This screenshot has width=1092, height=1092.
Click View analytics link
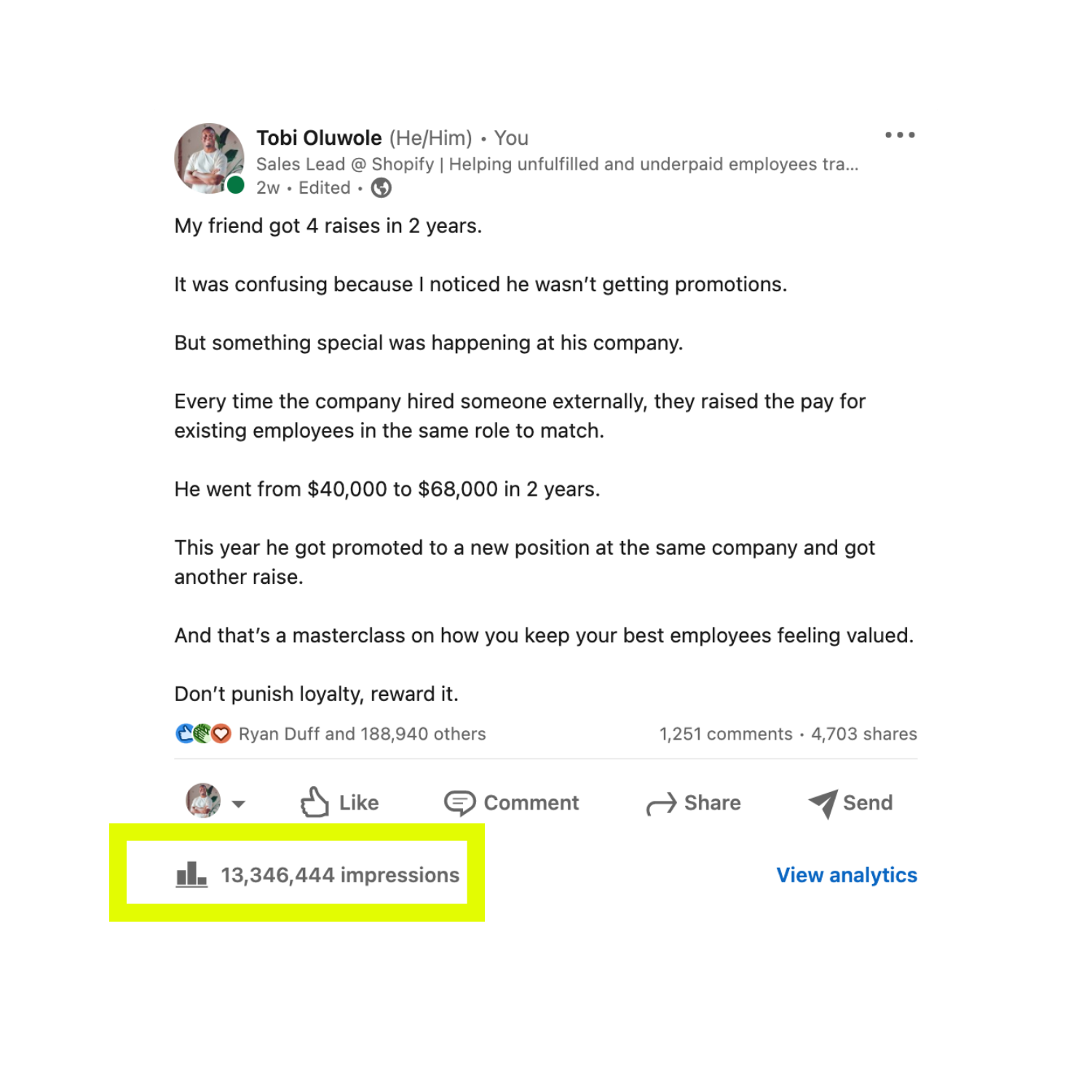847,875
